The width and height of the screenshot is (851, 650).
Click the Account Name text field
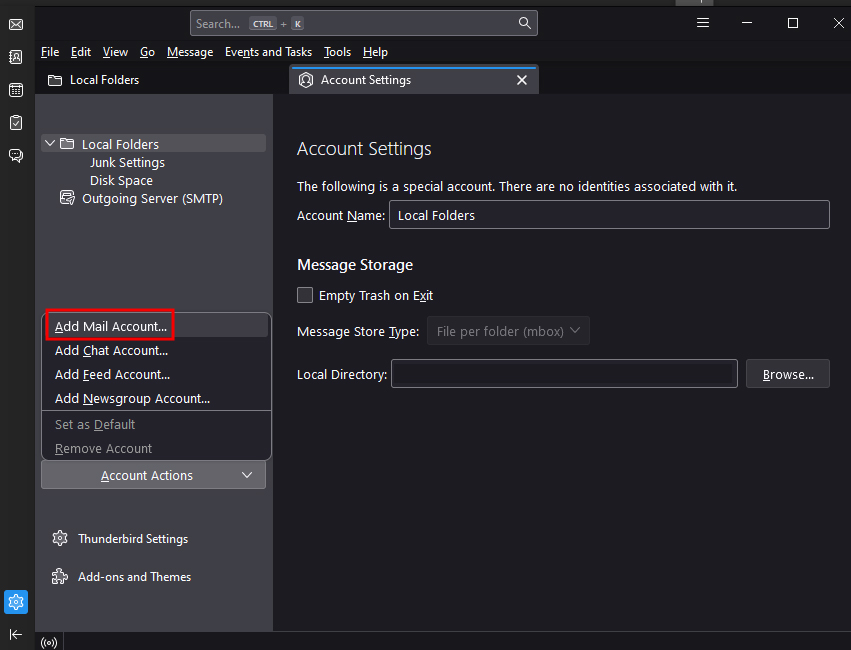click(609, 215)
